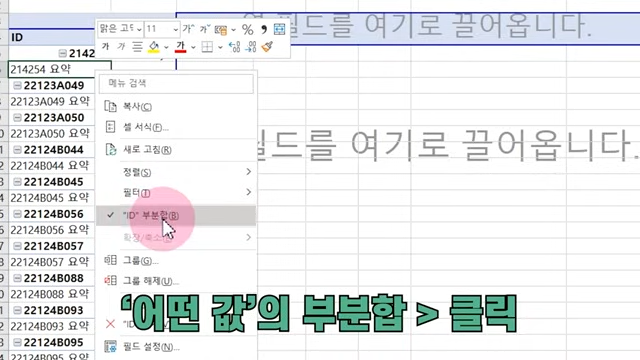
Task: Apply accounting number format from mini toolbar
Action: 221,30
